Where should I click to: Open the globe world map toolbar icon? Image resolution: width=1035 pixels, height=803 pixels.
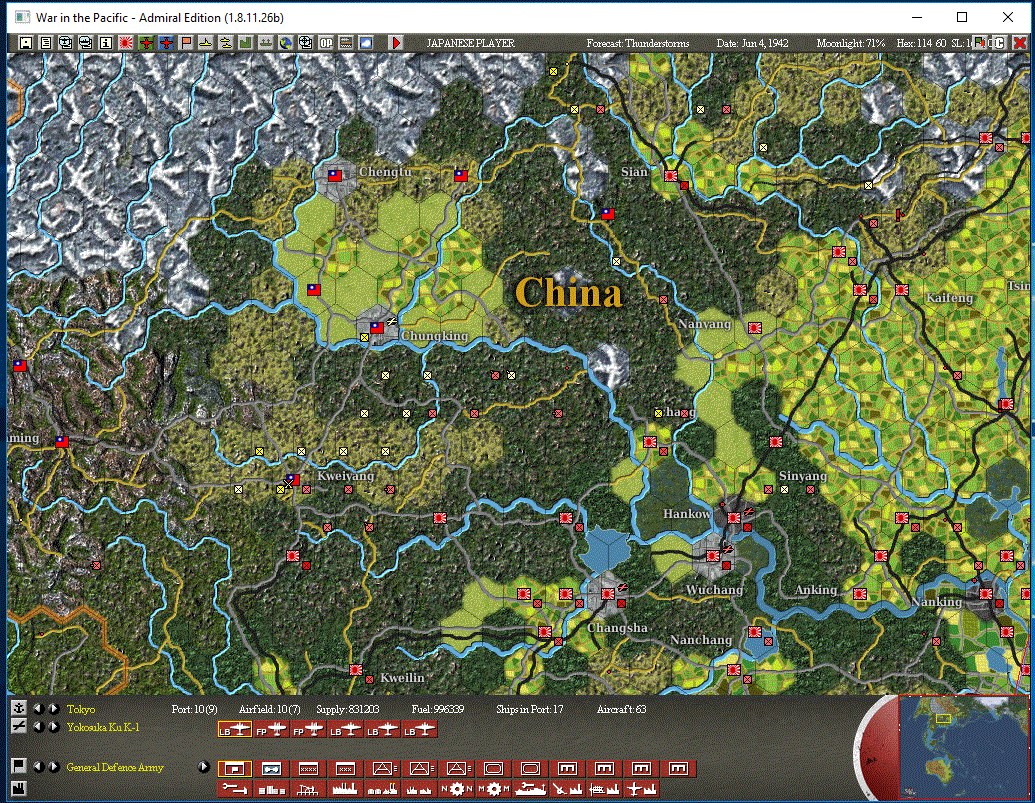click(x=286, y=43)
